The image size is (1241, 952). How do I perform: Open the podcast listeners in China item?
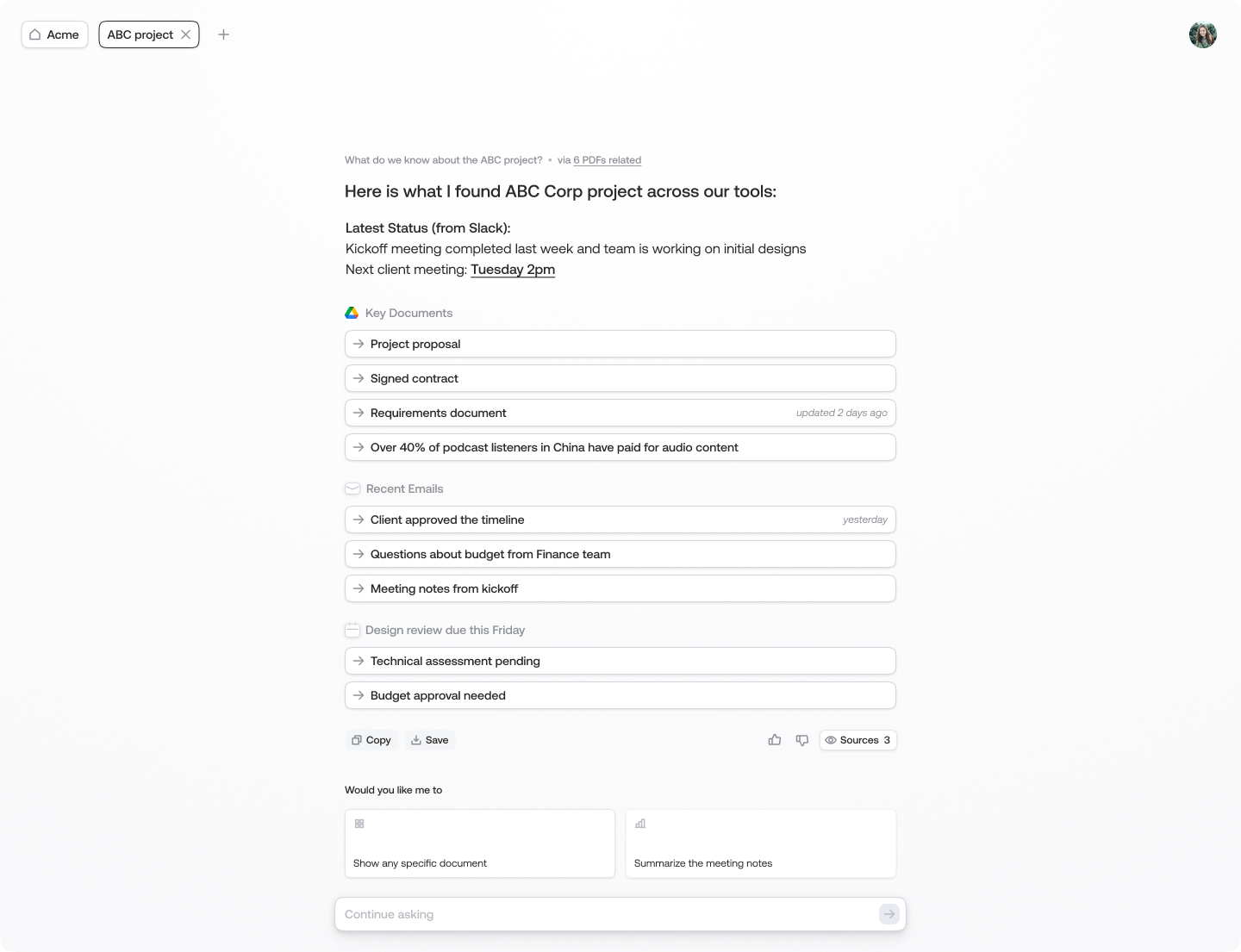point(620,447)
